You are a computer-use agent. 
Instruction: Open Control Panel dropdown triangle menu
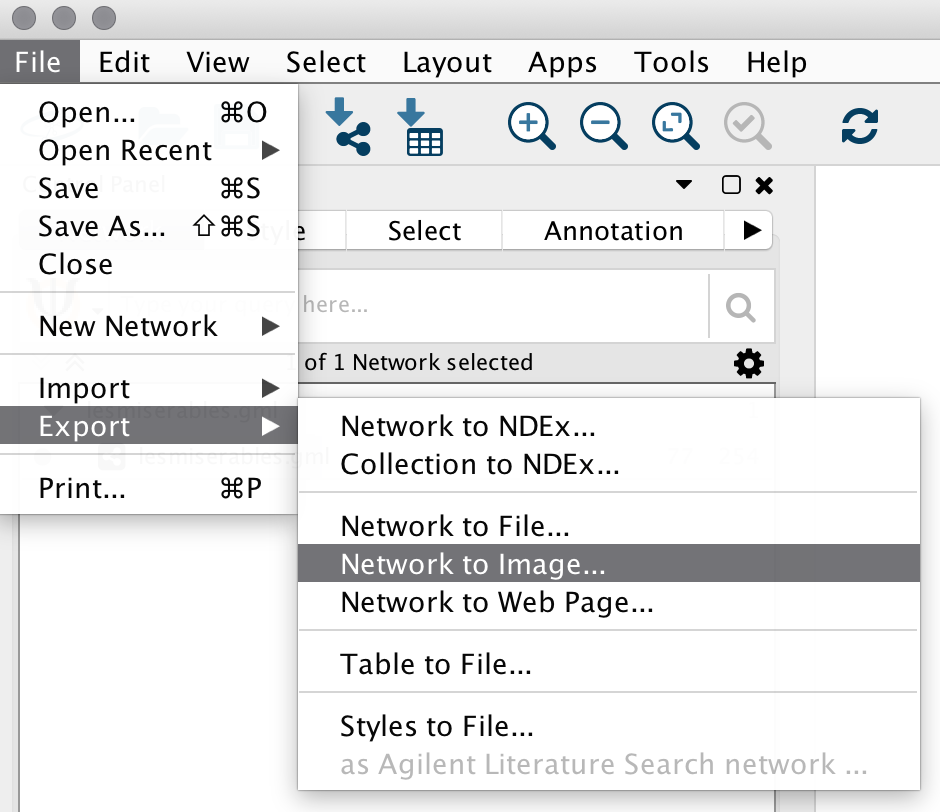[683, 184]
